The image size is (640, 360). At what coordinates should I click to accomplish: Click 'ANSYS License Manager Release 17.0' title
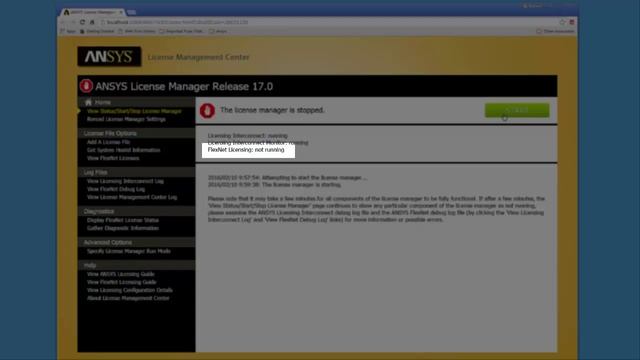(x=184, y=87)
